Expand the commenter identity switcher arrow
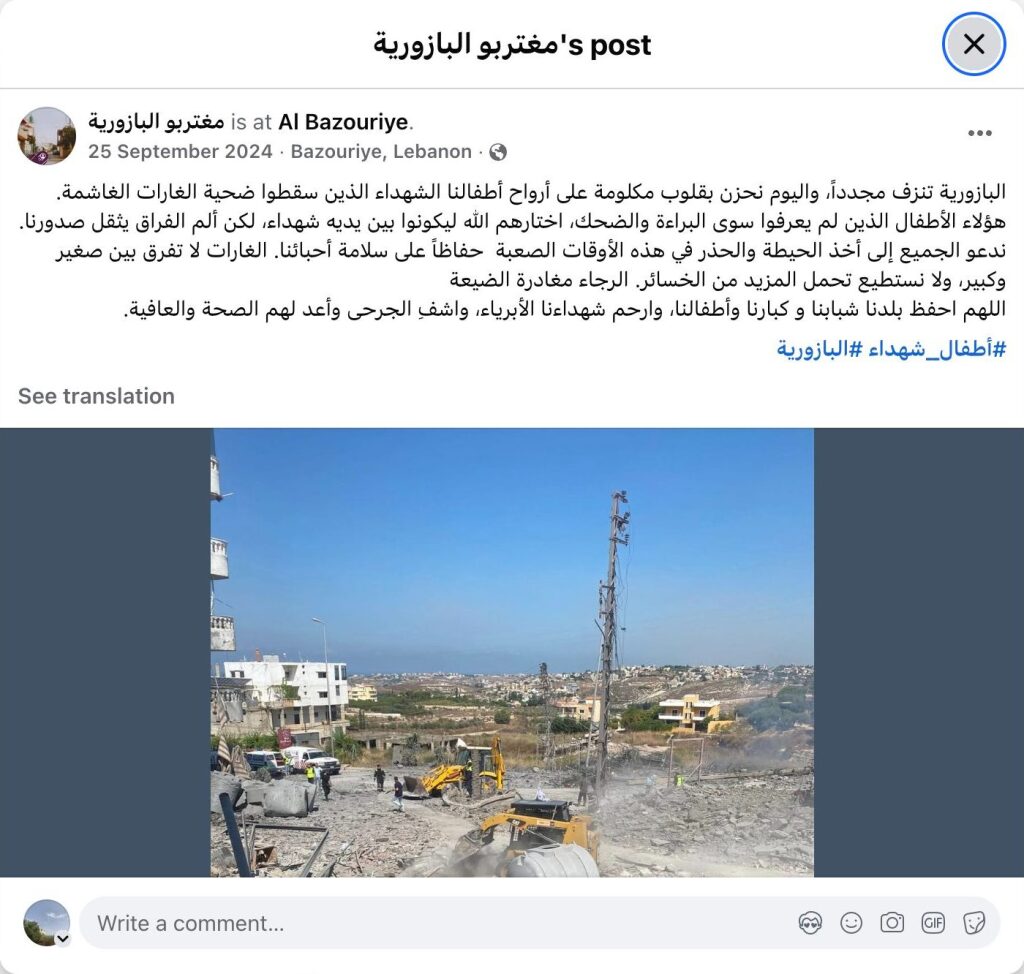The height and width of the screenshot is (974, 1024). (x=63, y=939)
